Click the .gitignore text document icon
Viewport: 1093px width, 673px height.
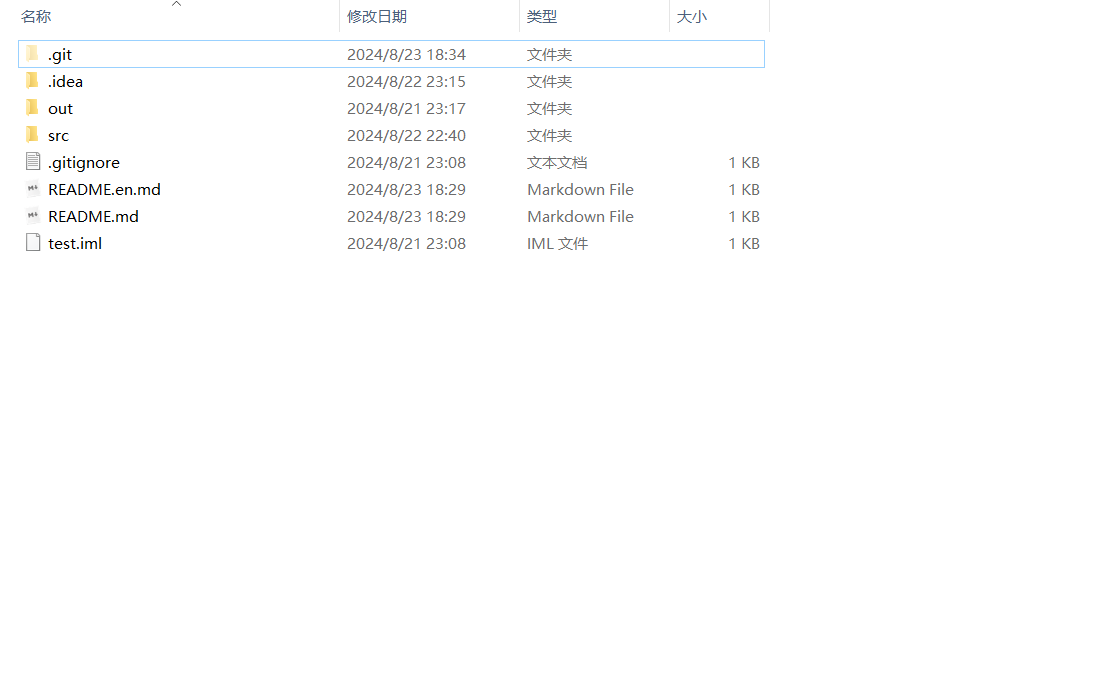point(33,162)
